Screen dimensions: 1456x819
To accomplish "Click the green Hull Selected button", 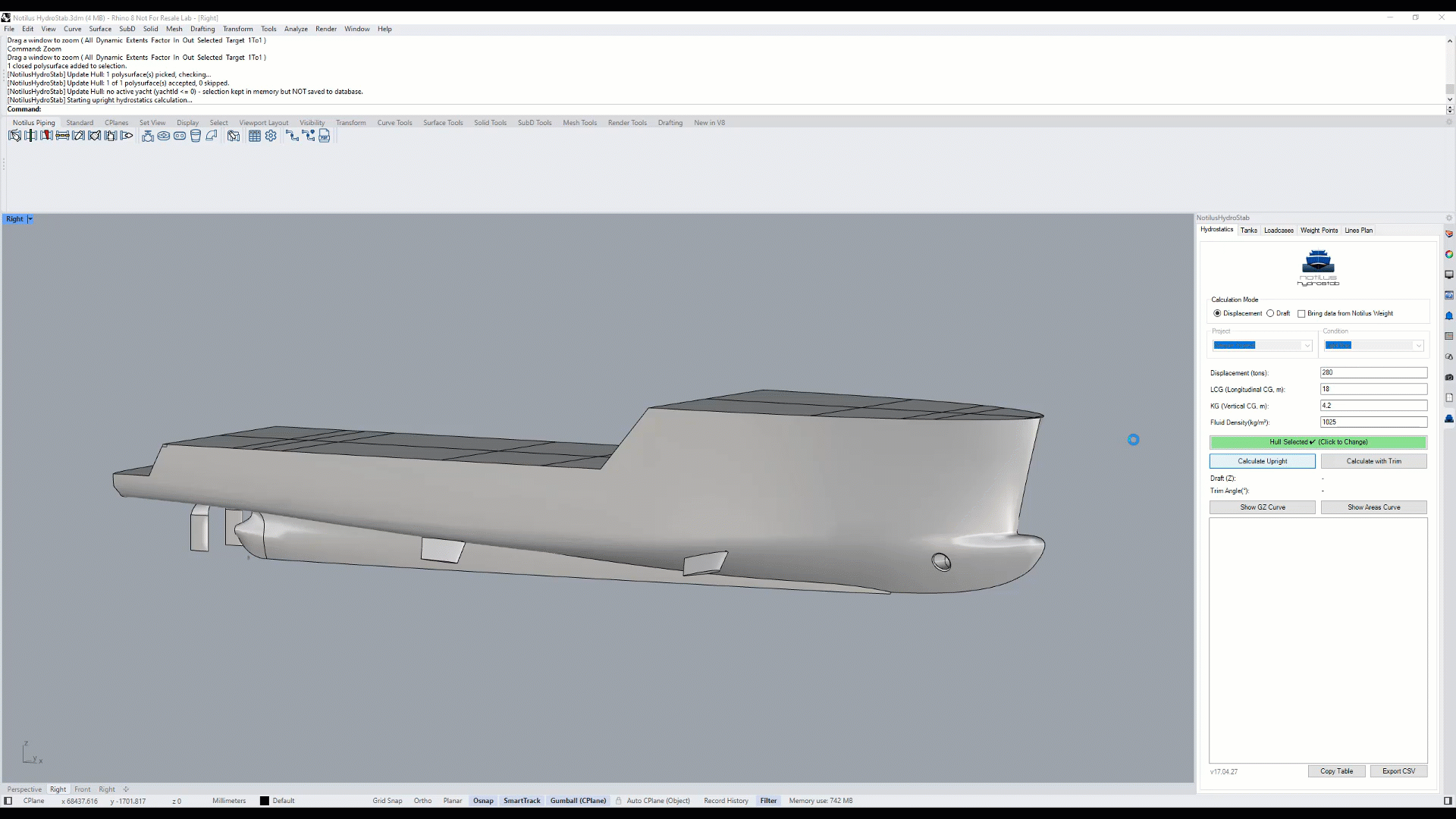I will click(x=1318, y=442).
